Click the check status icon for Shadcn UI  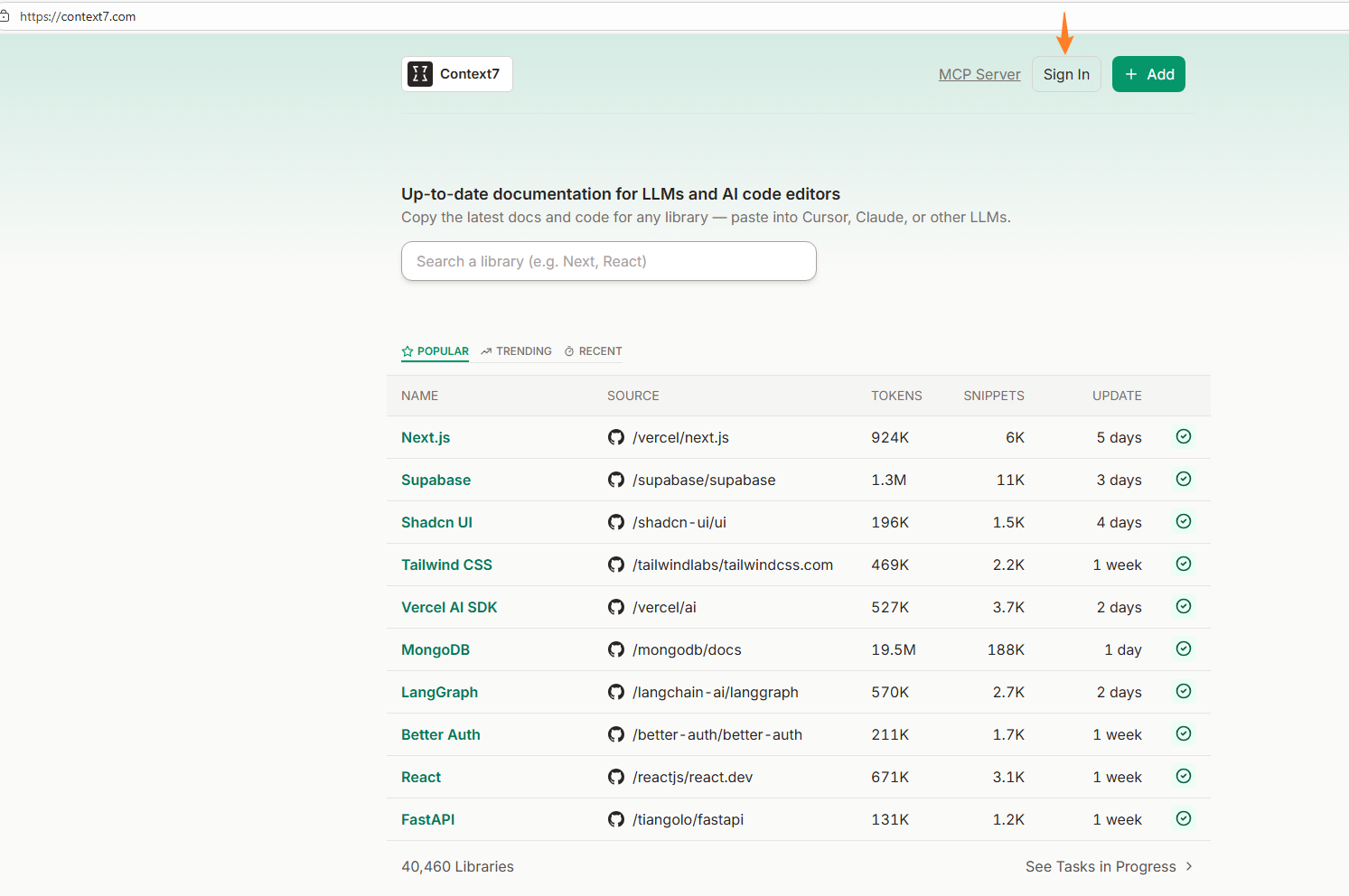(x=1184, y=521)
